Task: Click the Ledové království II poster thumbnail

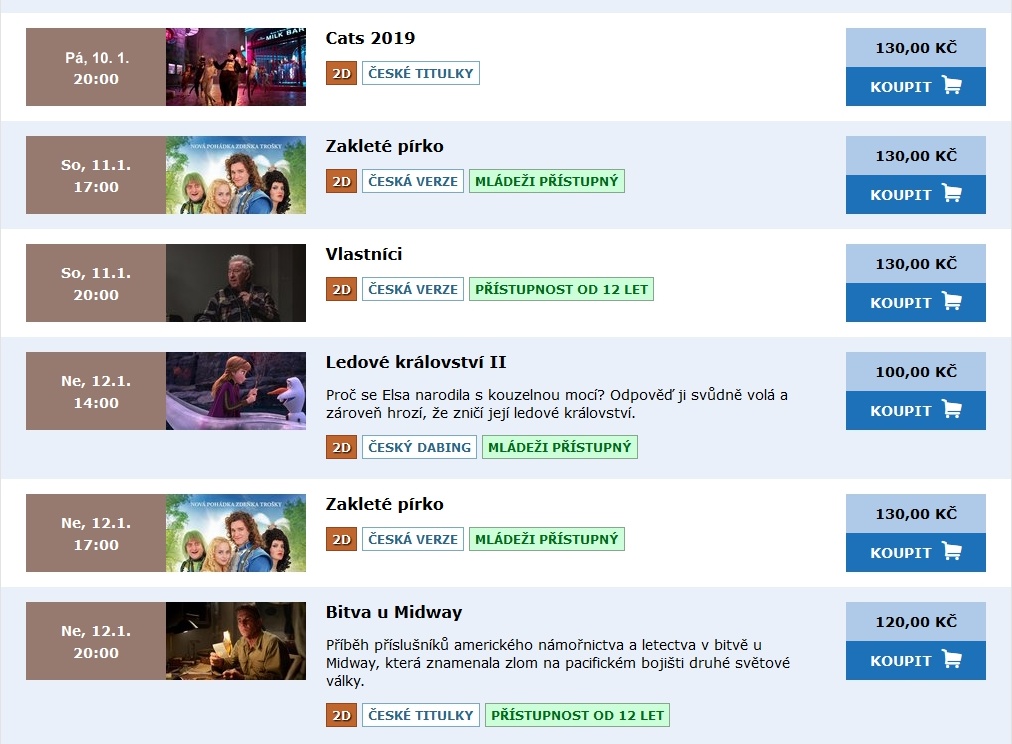Action: point(236,391)
